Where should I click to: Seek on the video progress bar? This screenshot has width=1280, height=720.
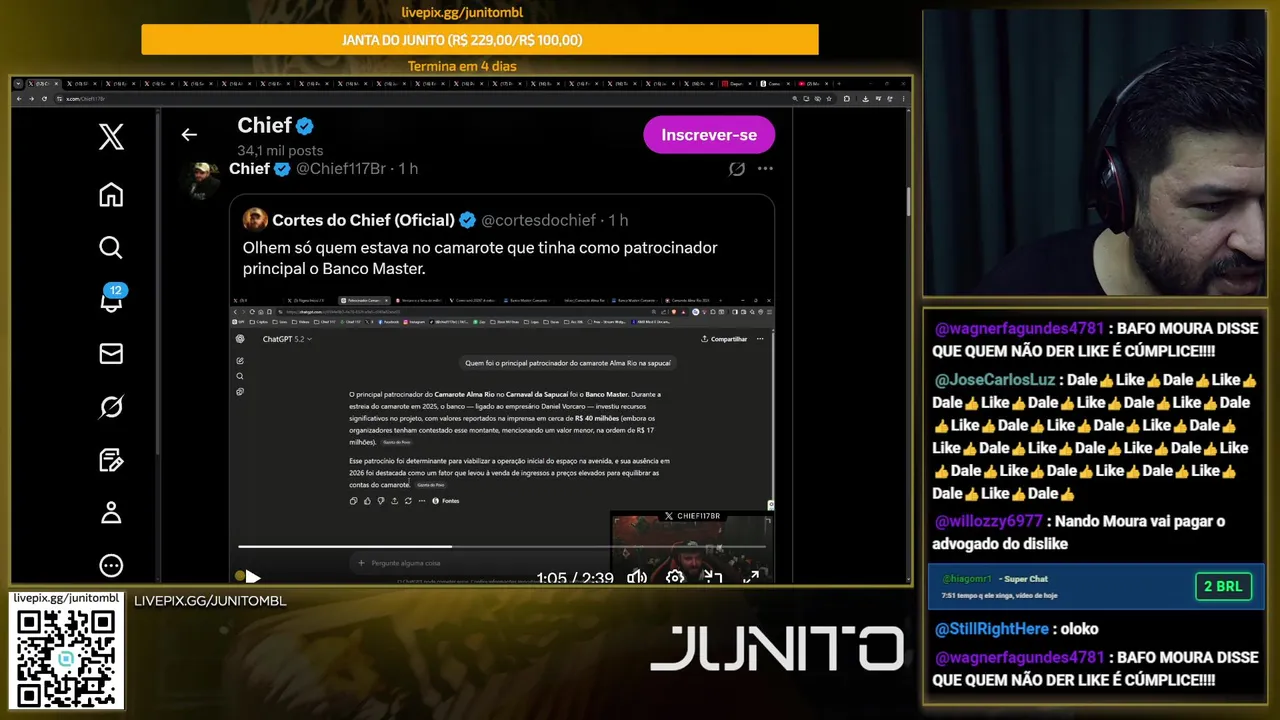(502, 547)
